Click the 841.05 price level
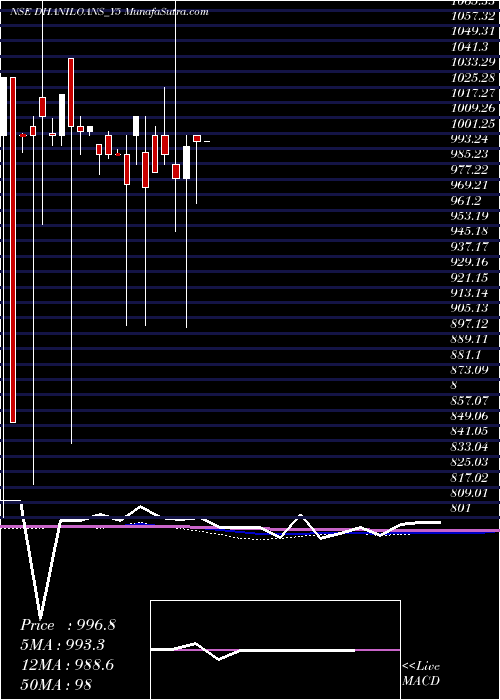This screenshot has height=700, width=500. tap(470, 431)
